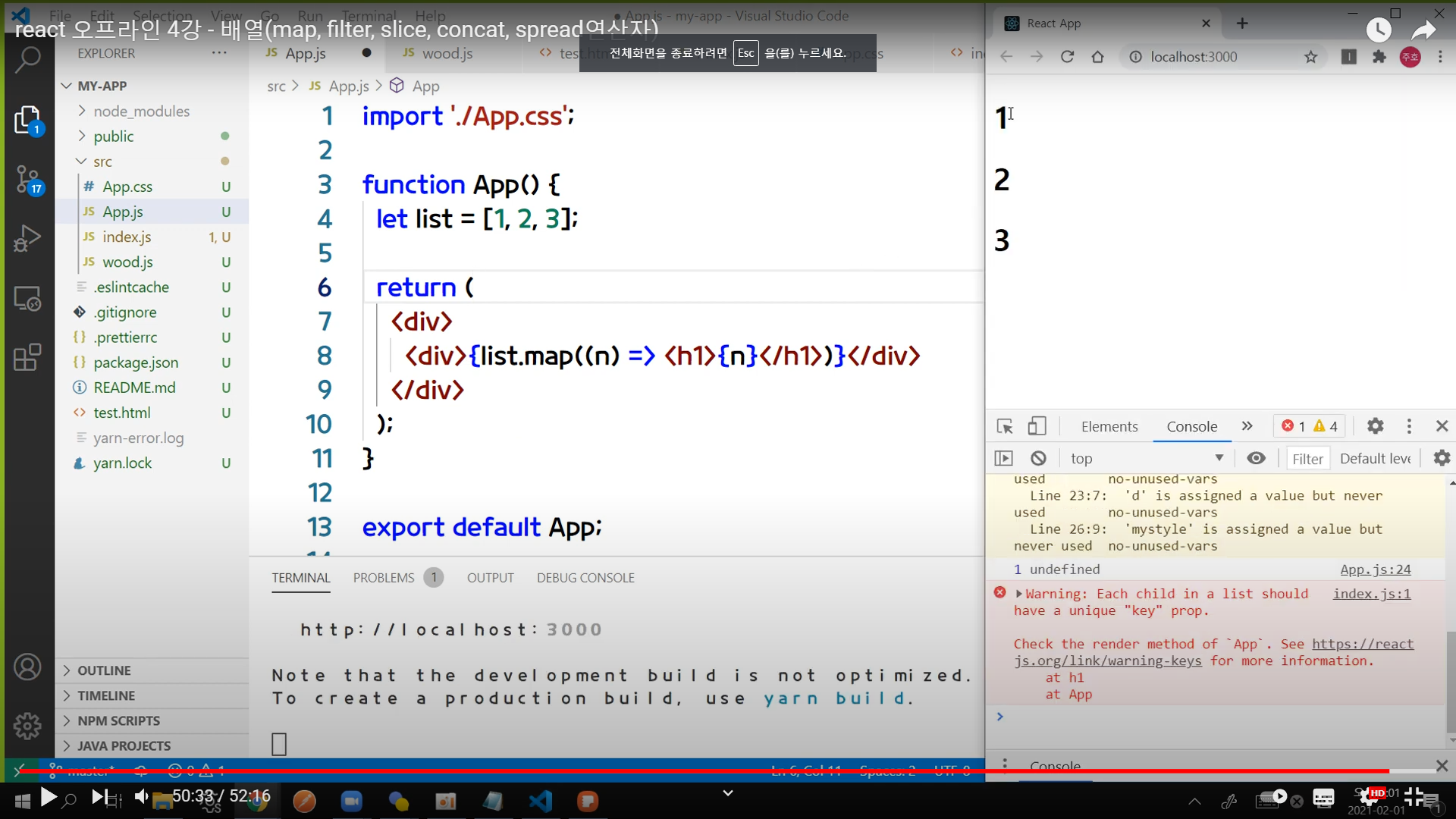Screen dimensions: 1456x819
Task: Open Chrome extensions puzzle icon
Action: click(1379, 57)
